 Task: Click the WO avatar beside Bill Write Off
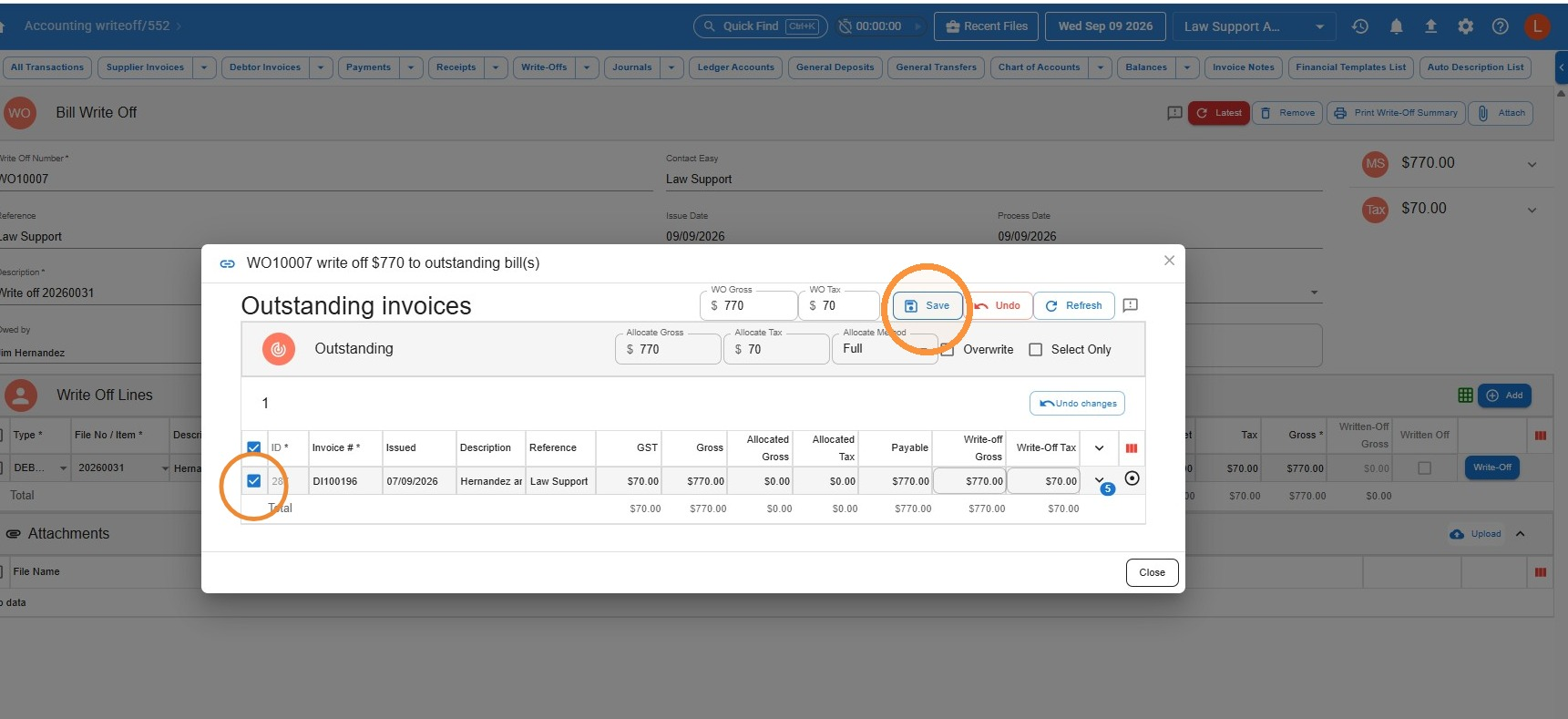click(x=19, y=113)
